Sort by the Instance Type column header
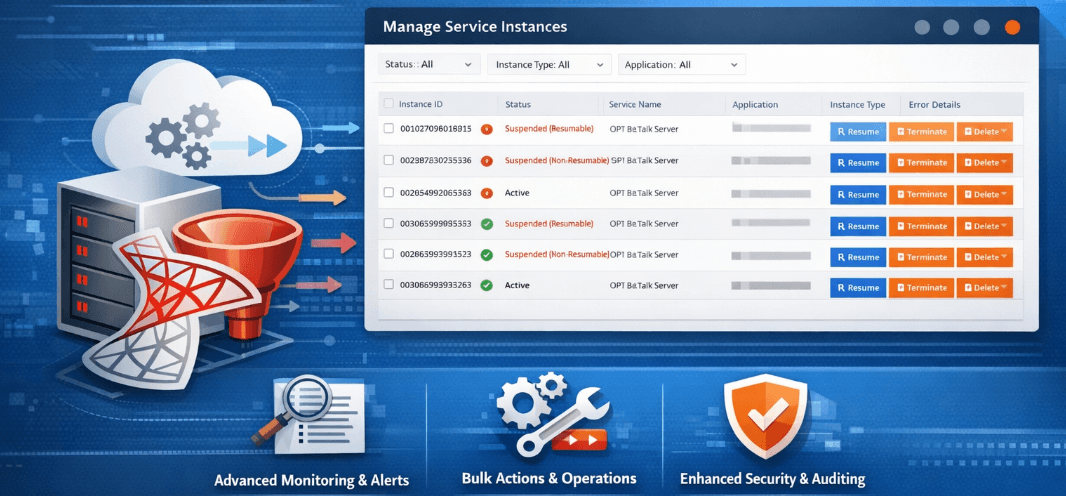The image size is (1066, 496). tap(857, 105)
